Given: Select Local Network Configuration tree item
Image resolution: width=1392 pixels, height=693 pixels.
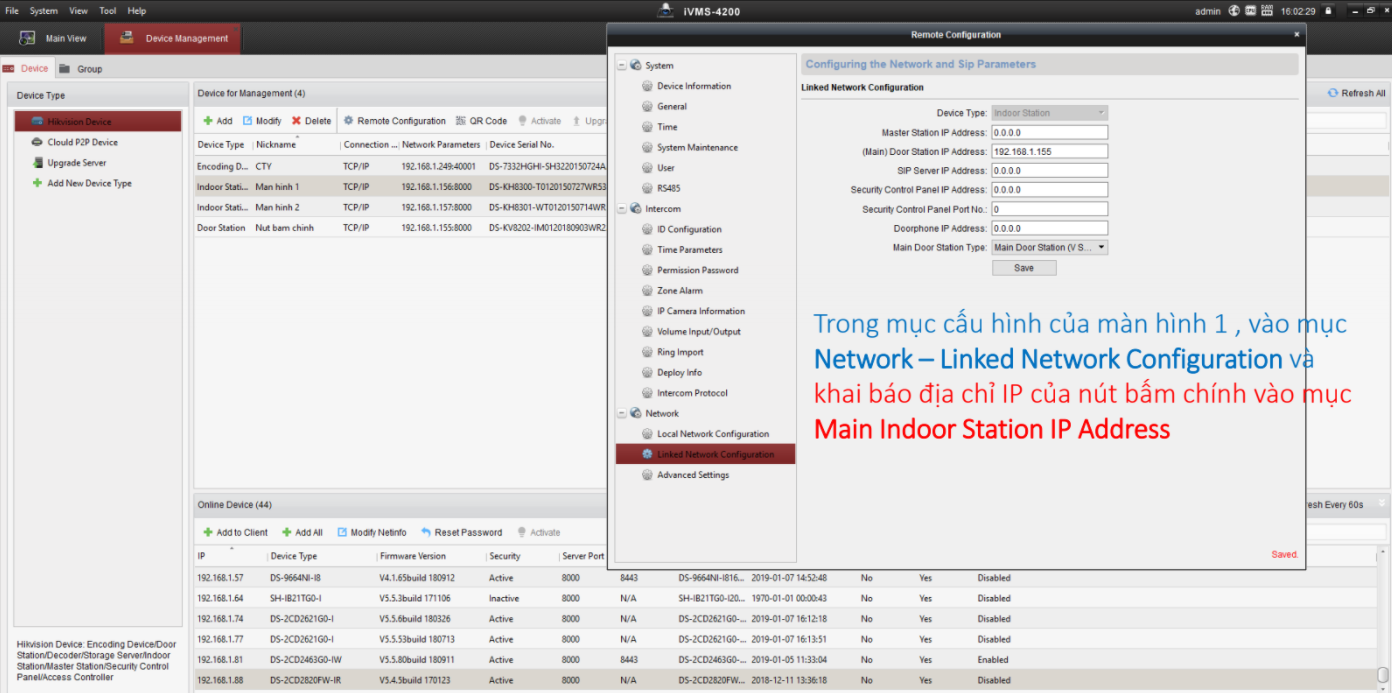Looking at the screenshot, I should [x=712, y=434].
